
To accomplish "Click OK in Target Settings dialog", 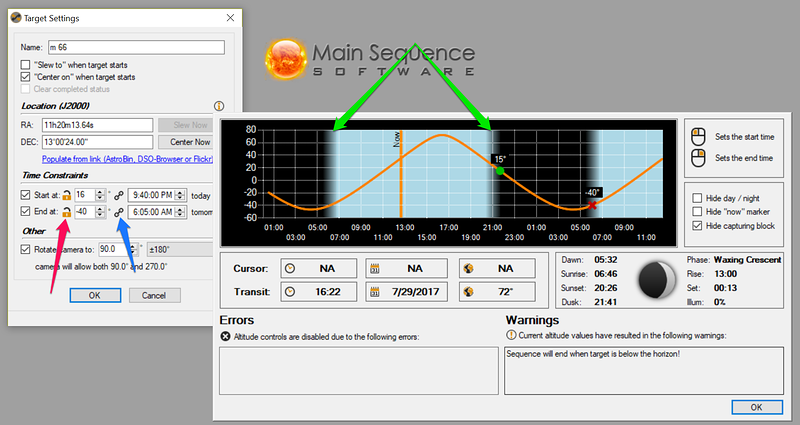I will tap(95, 295).
